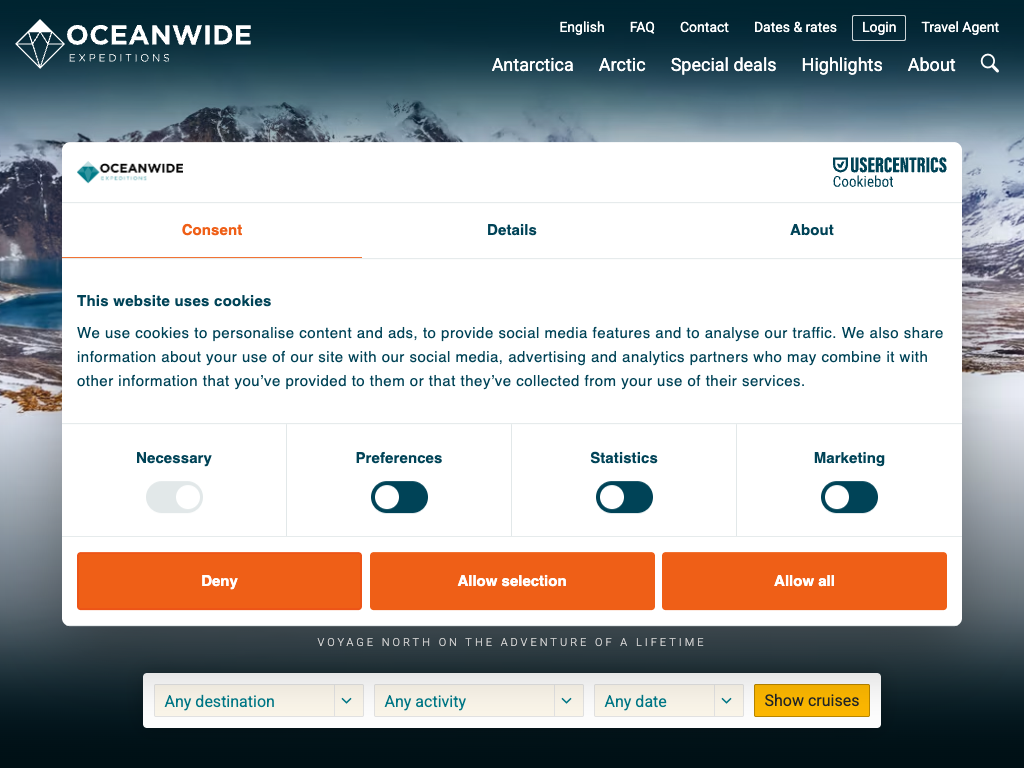Click the Usercentrics Cookiebot logo
This screenshot has height=768, width=1024.
point(889,172)
